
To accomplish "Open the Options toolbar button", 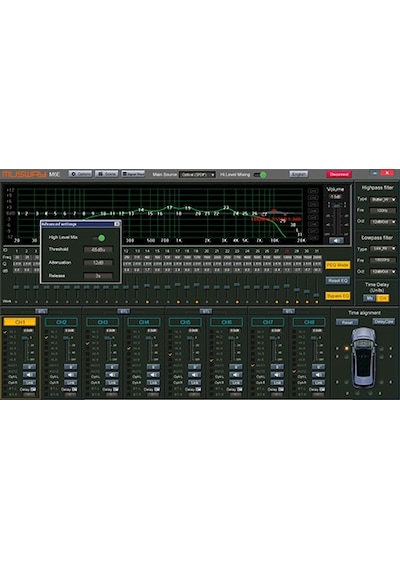I will point(80,174).
